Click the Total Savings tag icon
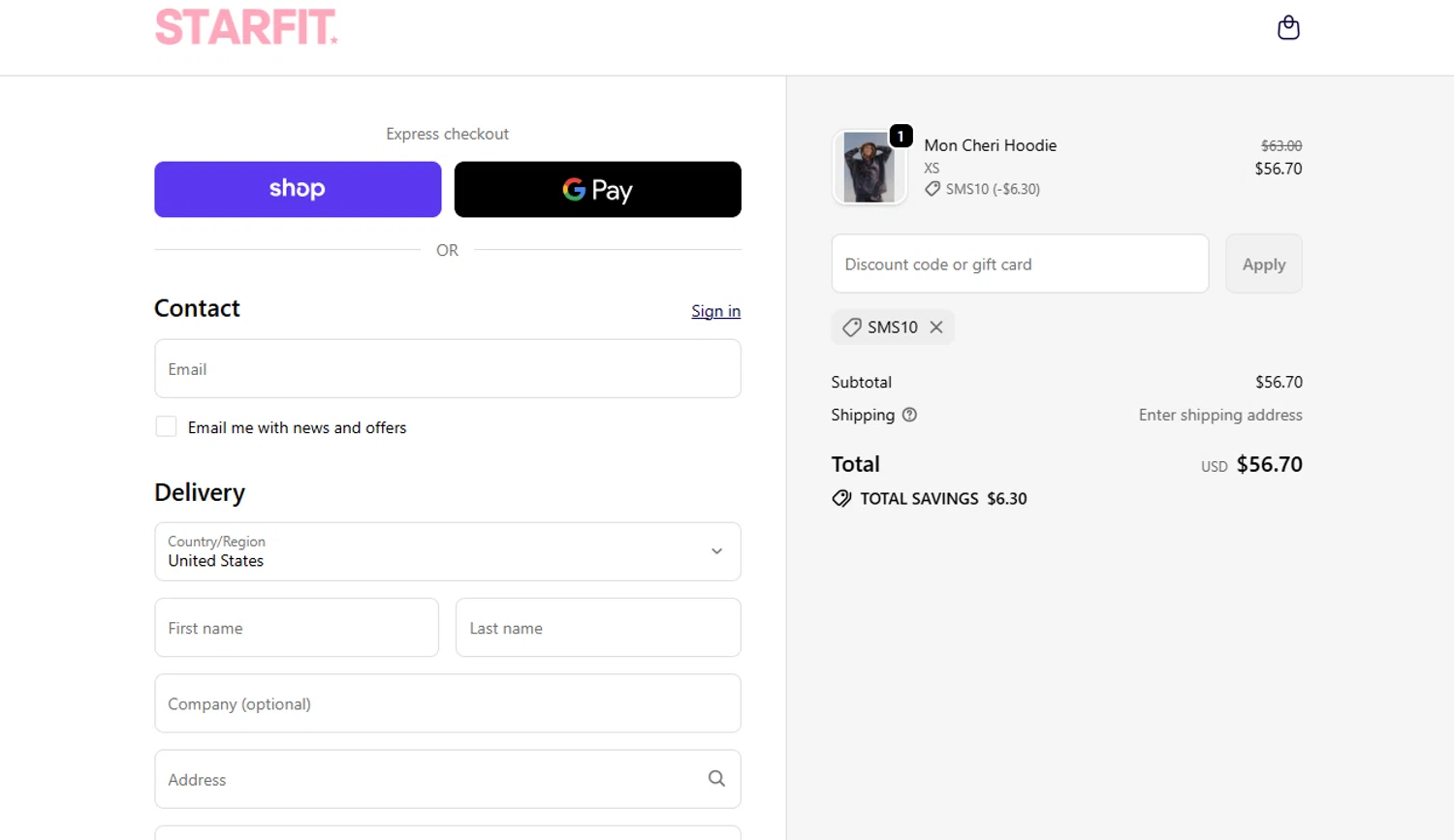1454x840 pixels. tap(841, 499)
